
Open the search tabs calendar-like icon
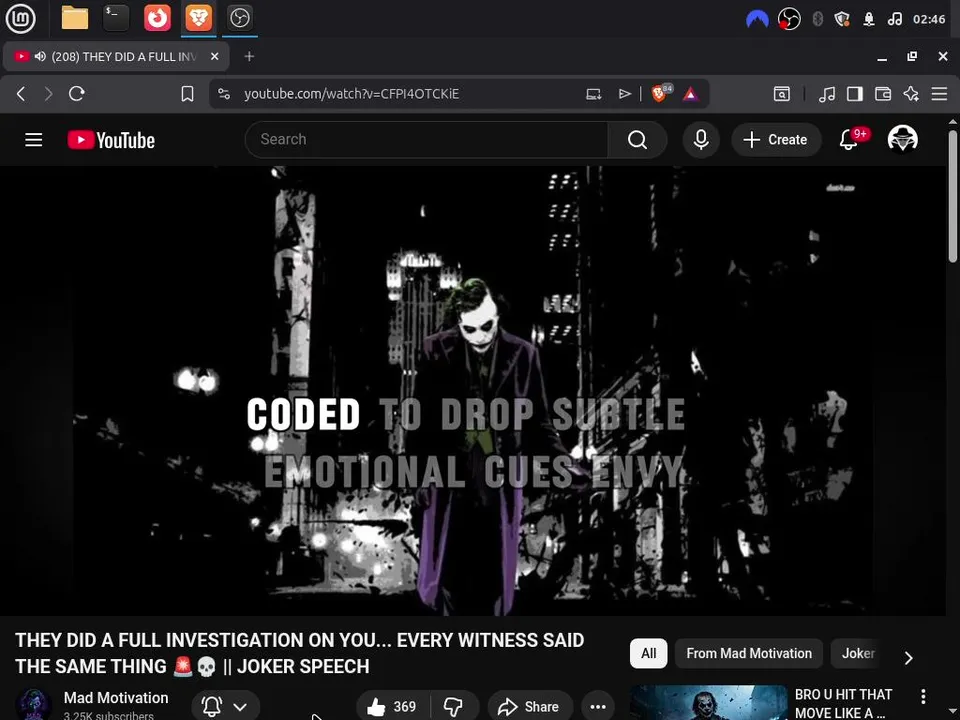(781, 94)
